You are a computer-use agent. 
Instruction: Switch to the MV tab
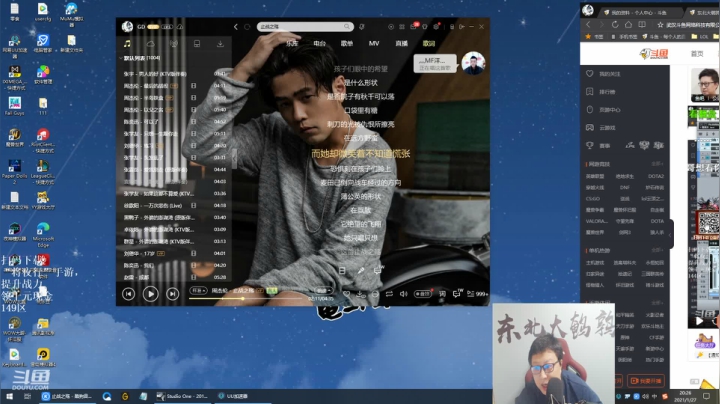[374, 43]
